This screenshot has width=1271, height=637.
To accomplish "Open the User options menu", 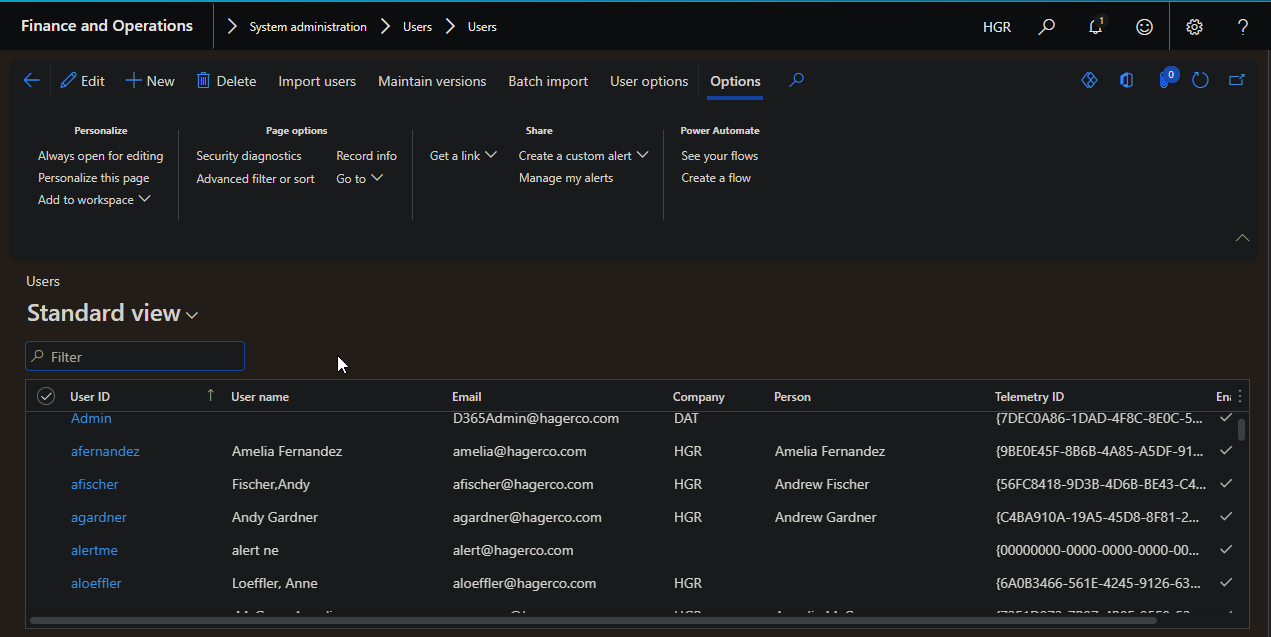I will coord(649,81).
